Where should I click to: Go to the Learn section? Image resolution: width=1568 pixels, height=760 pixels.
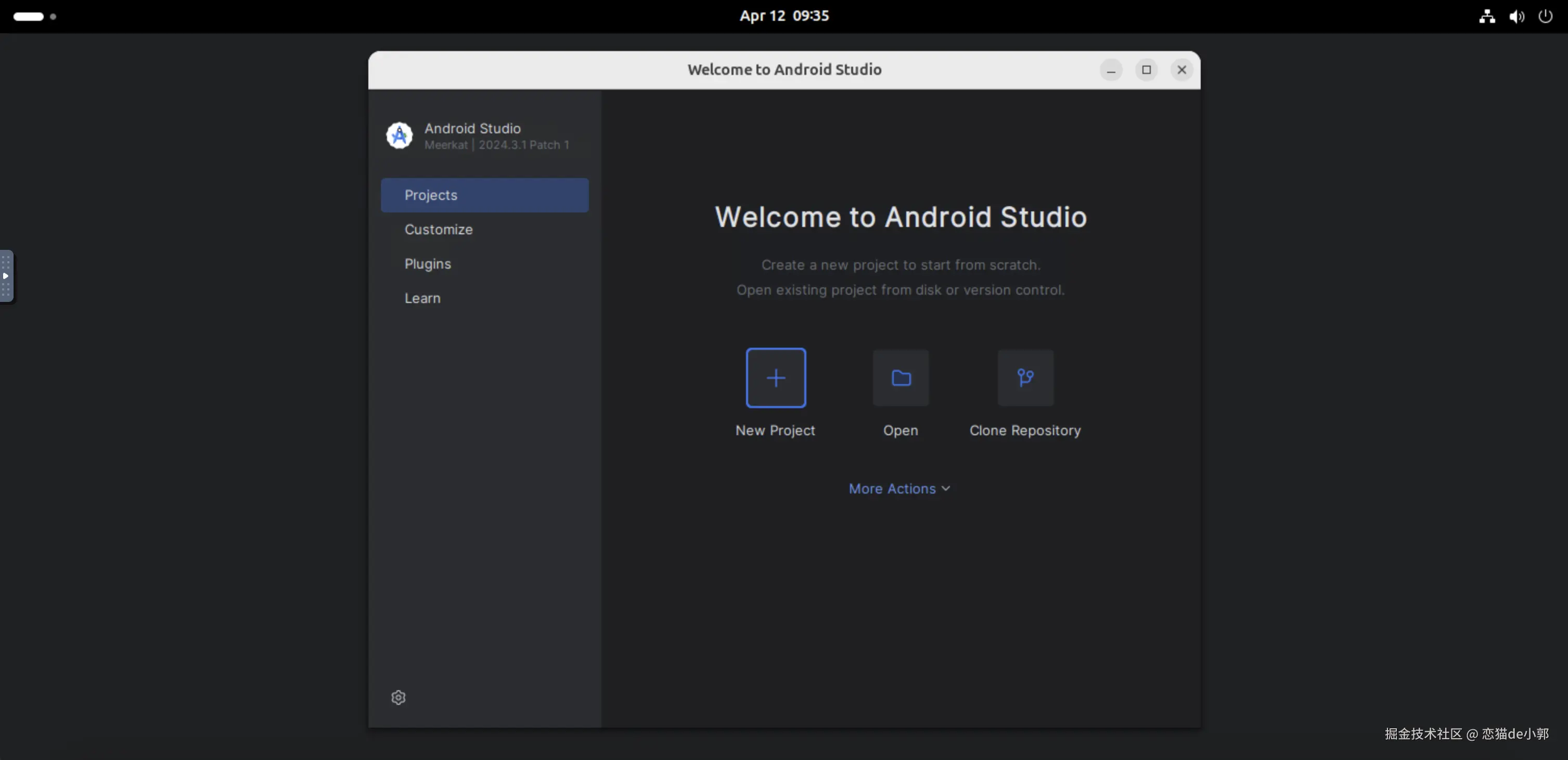point(422,298)
